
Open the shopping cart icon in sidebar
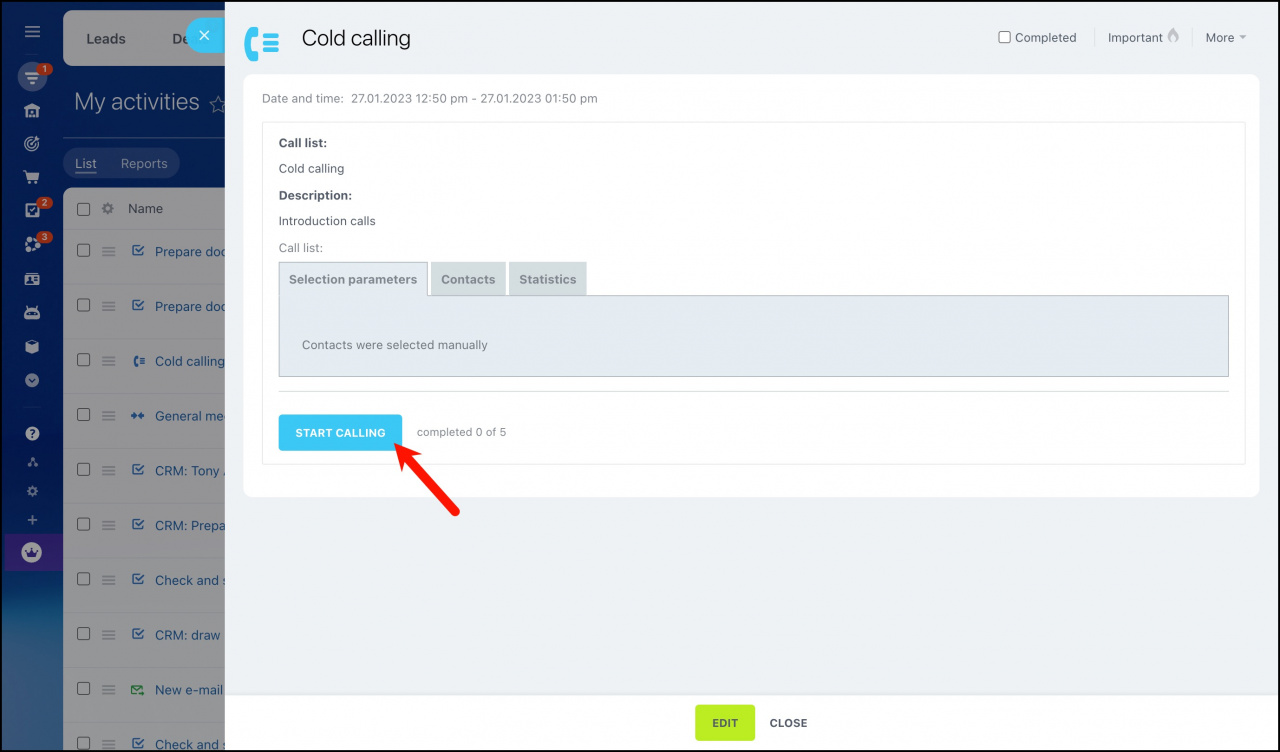click(x=32, y=177)
